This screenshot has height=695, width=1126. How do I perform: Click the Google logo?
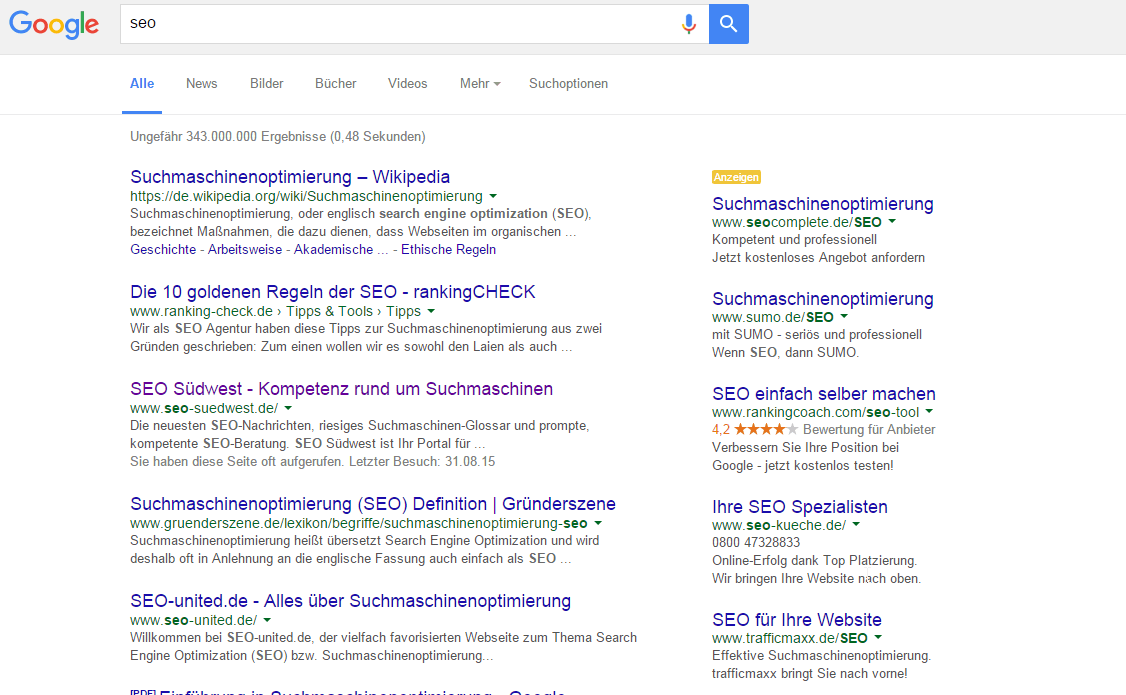click(x=54, y=24)
